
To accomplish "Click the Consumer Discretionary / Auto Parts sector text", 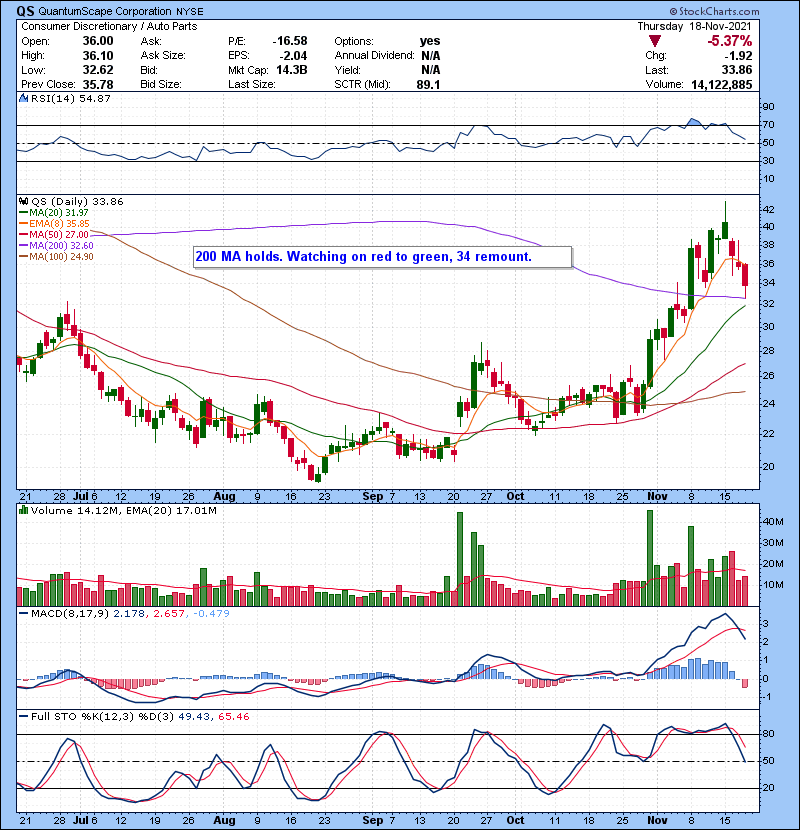I will pos(109,26).
